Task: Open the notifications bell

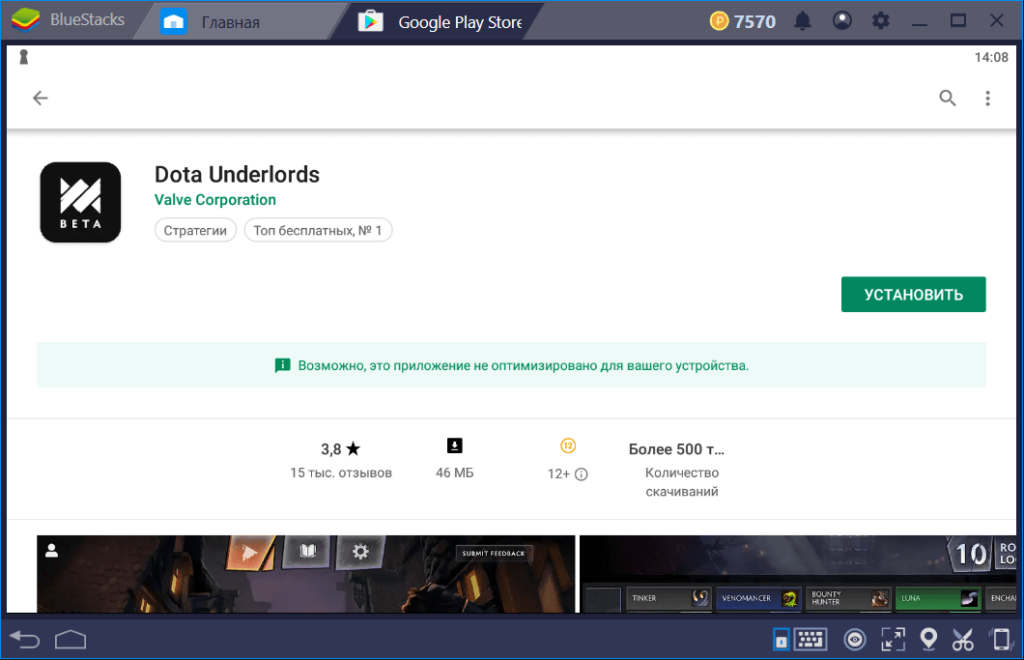Action: 803,21
